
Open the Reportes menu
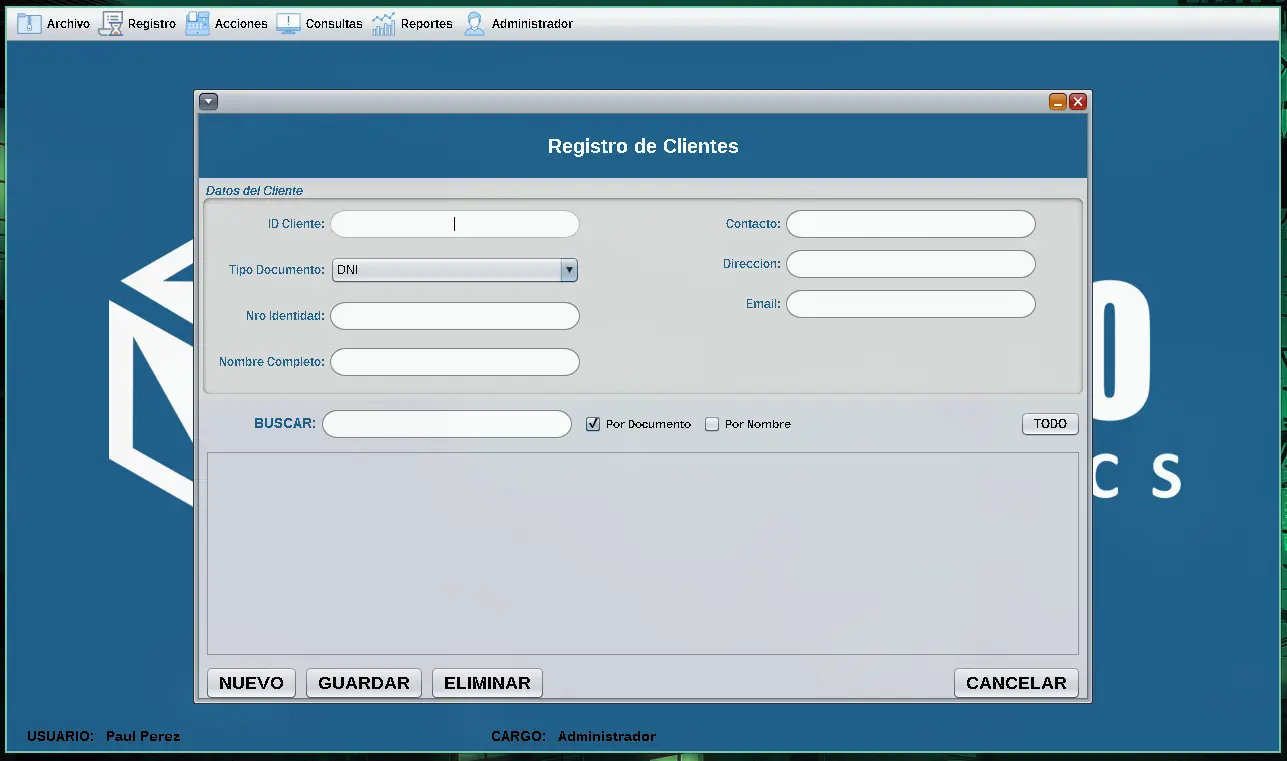coord(412,24)
